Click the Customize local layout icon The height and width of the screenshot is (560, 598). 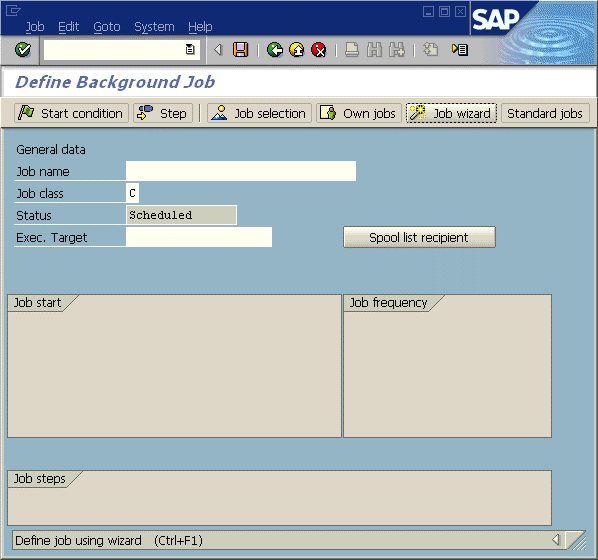pos(460,50)
